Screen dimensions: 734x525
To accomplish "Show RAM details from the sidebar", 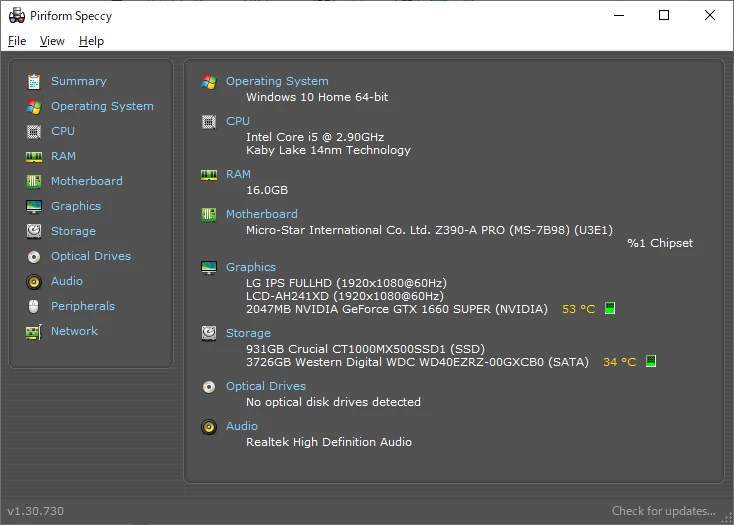I will coord(63,156).
